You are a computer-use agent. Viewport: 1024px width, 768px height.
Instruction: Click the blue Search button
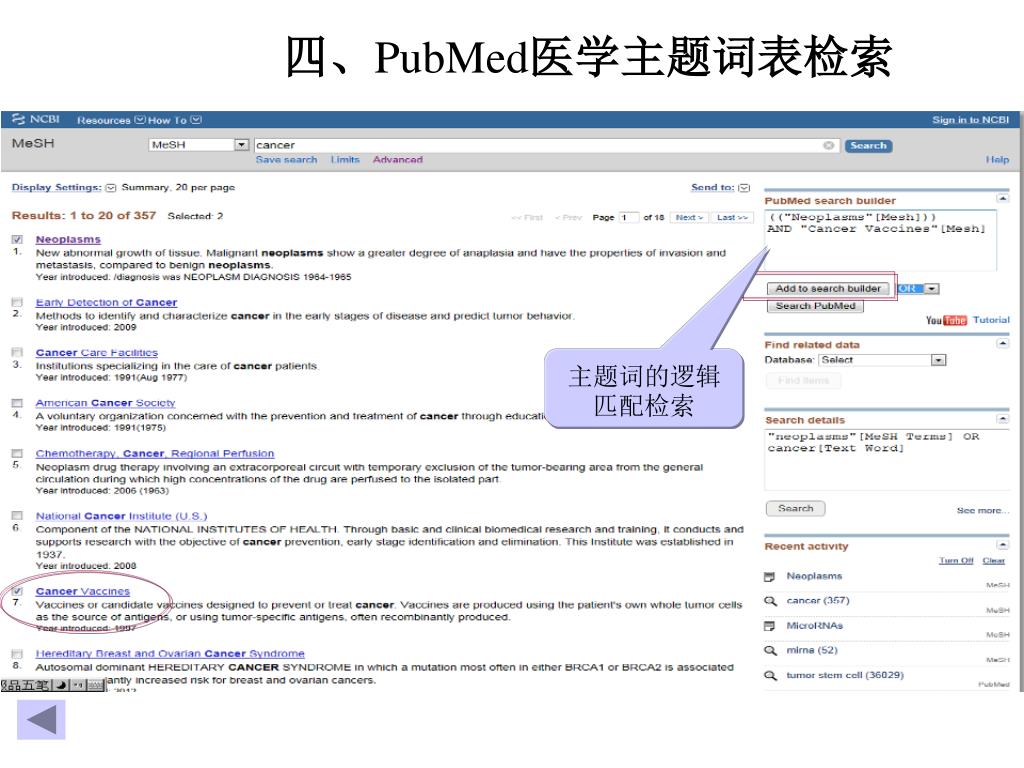coord(869,146)
